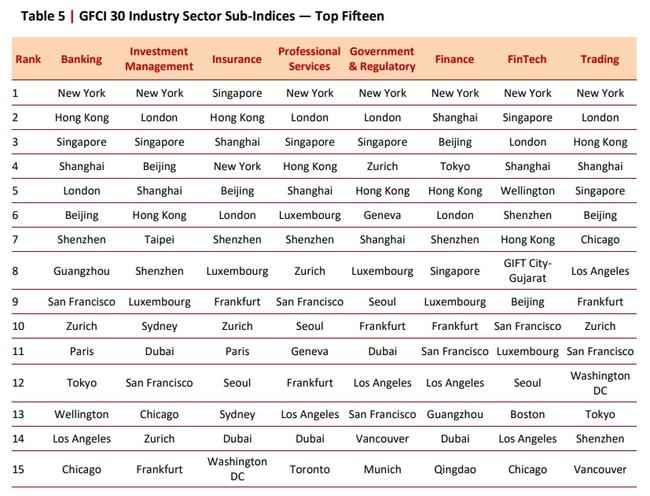Select the Boston cell in FinTech

point(527,414)
